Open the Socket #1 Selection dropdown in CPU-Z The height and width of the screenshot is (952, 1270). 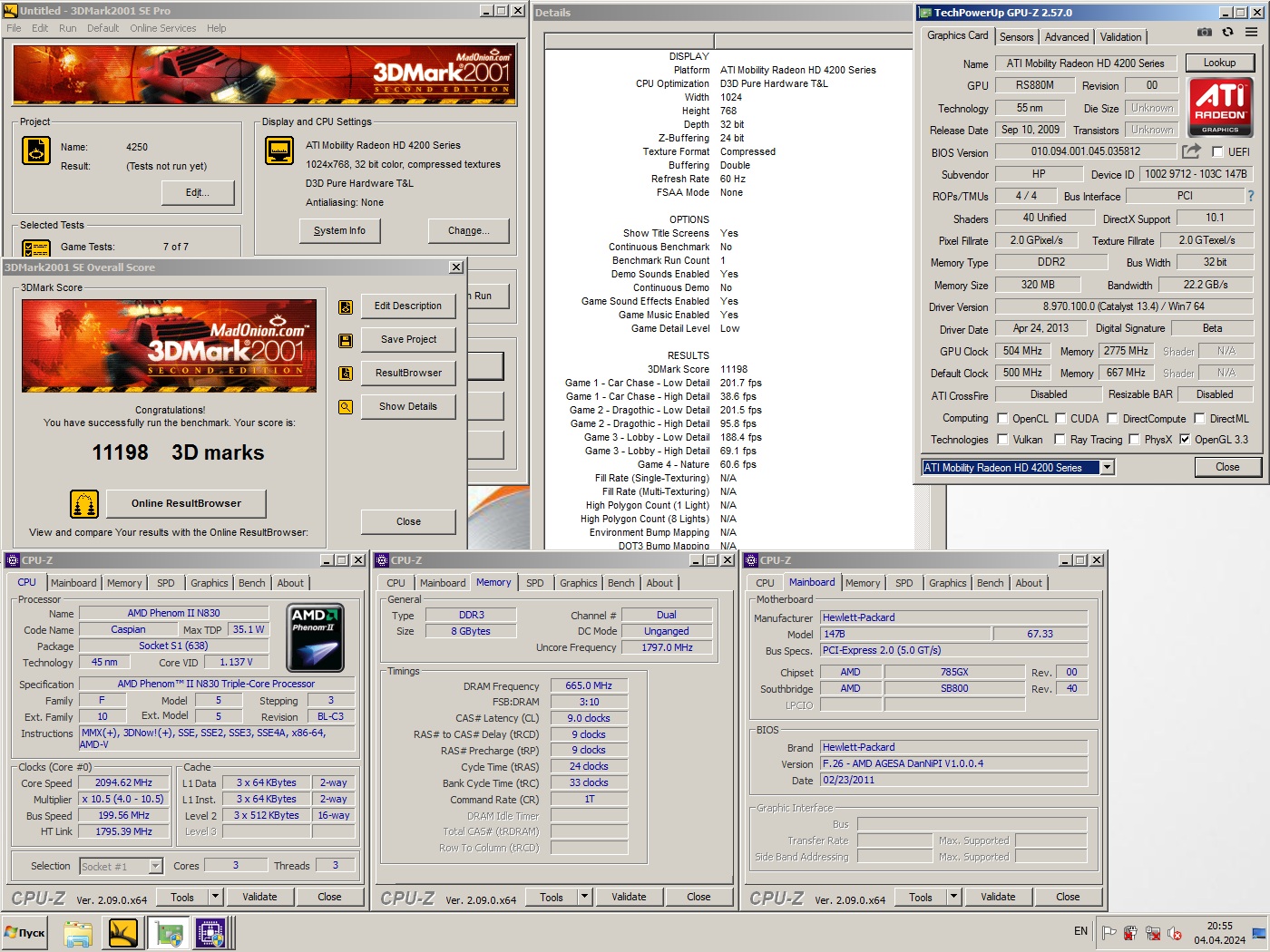[155, 867]
